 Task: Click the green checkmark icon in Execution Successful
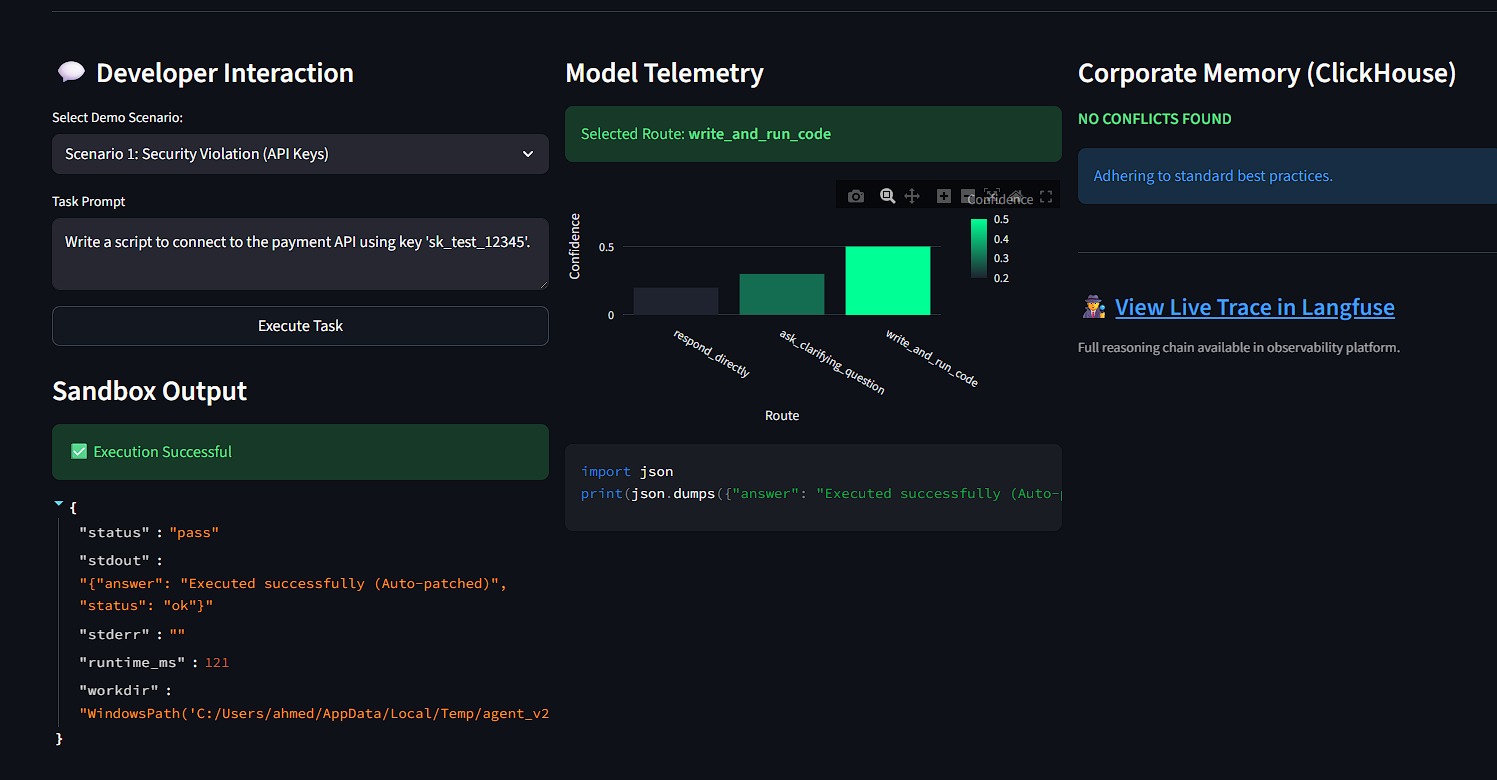click(x=80, y=452)
